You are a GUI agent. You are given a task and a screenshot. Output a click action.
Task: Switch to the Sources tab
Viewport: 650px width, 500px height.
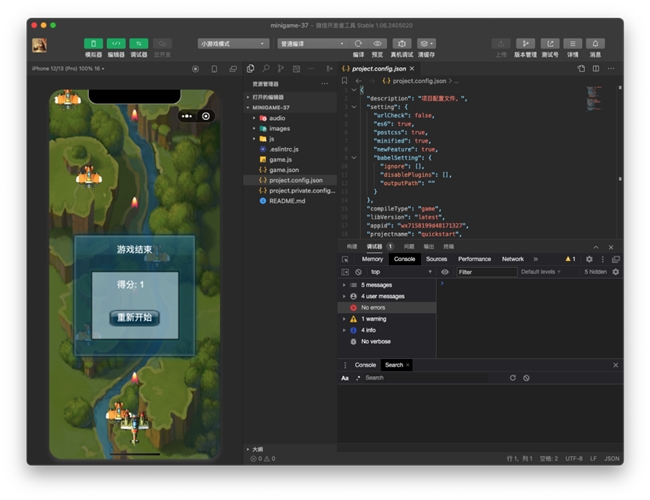(x=437, y=259)
